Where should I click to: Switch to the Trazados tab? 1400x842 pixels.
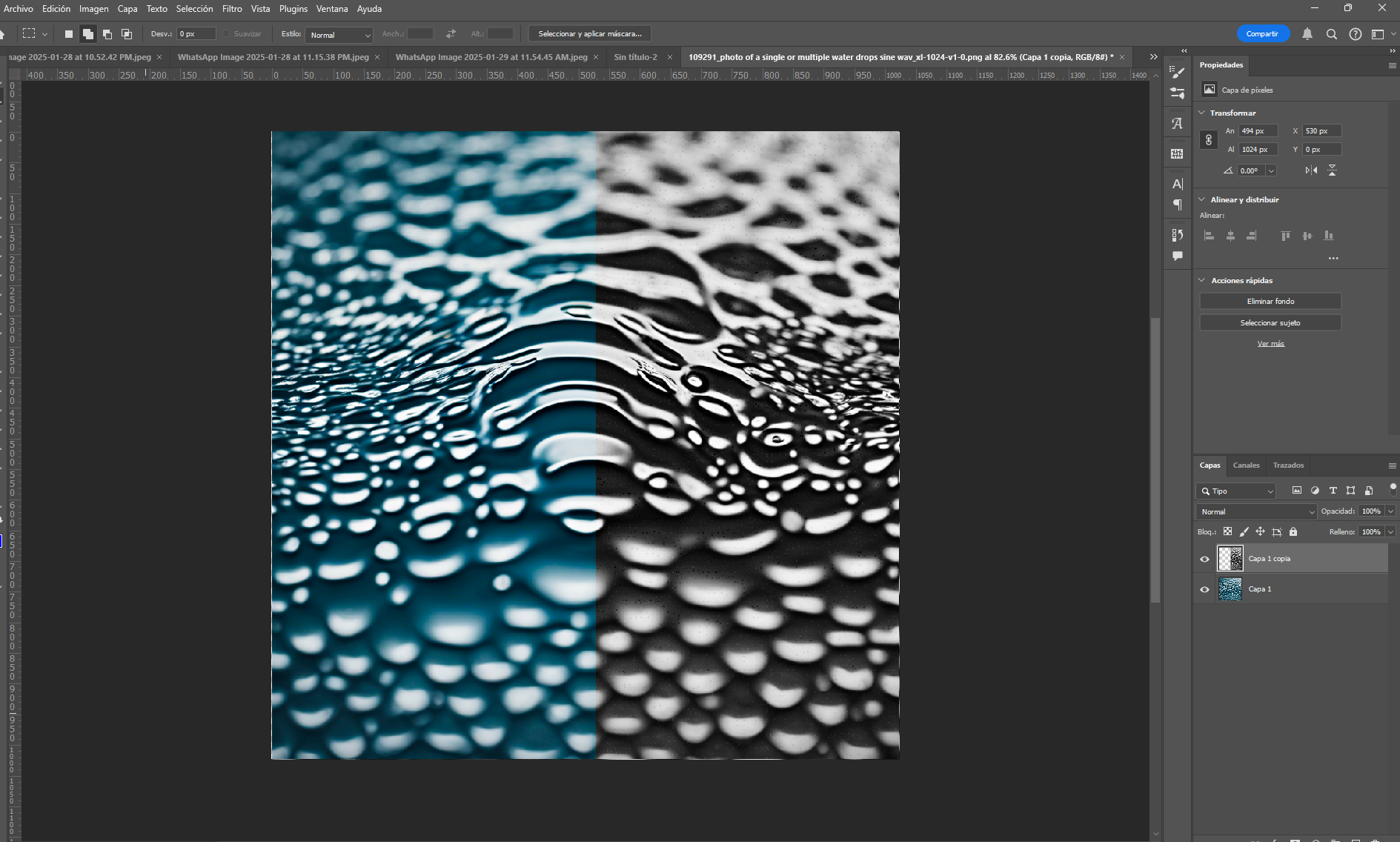(x=1288, y=465)
